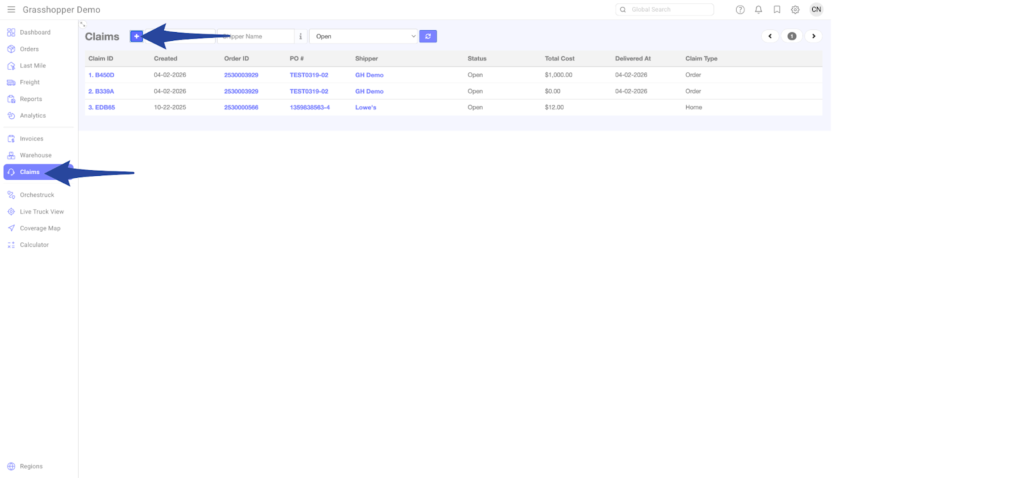Open Dashboard in the sidebar
This screenshot has height=478, width=1024.
35,32
